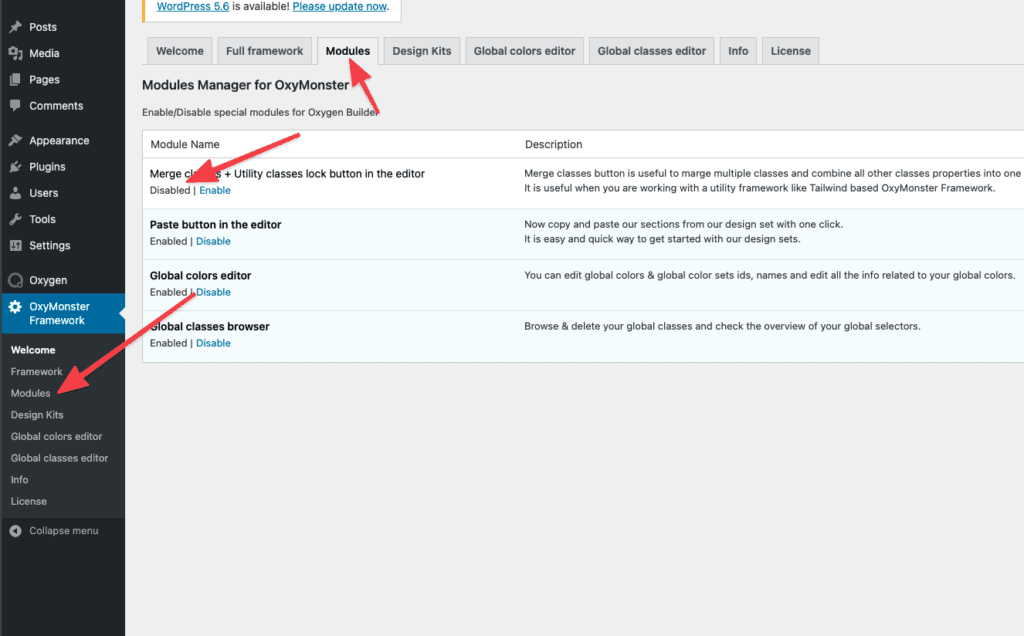The image size is (1024, 636).
Task: Open the Tools menu
Action: [42, 219]
